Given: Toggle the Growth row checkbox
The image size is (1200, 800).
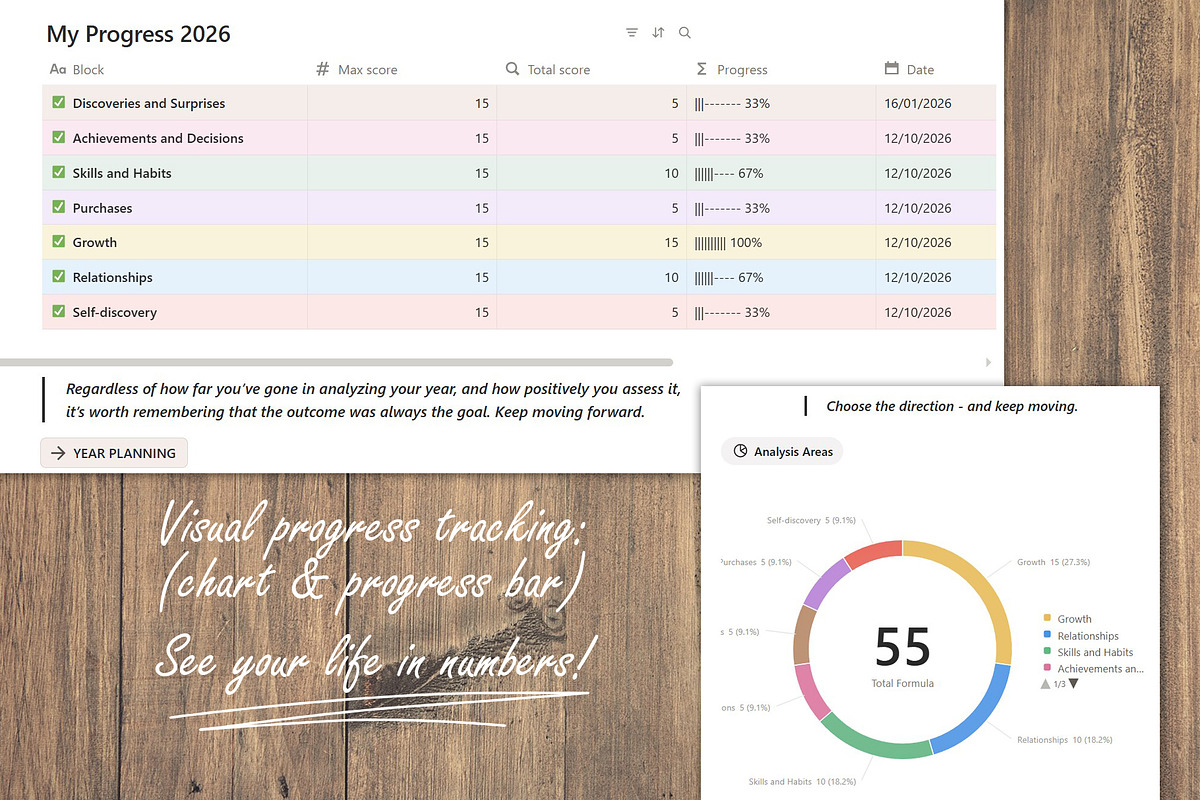Looking at the screenshot, I should coord(58,242).
